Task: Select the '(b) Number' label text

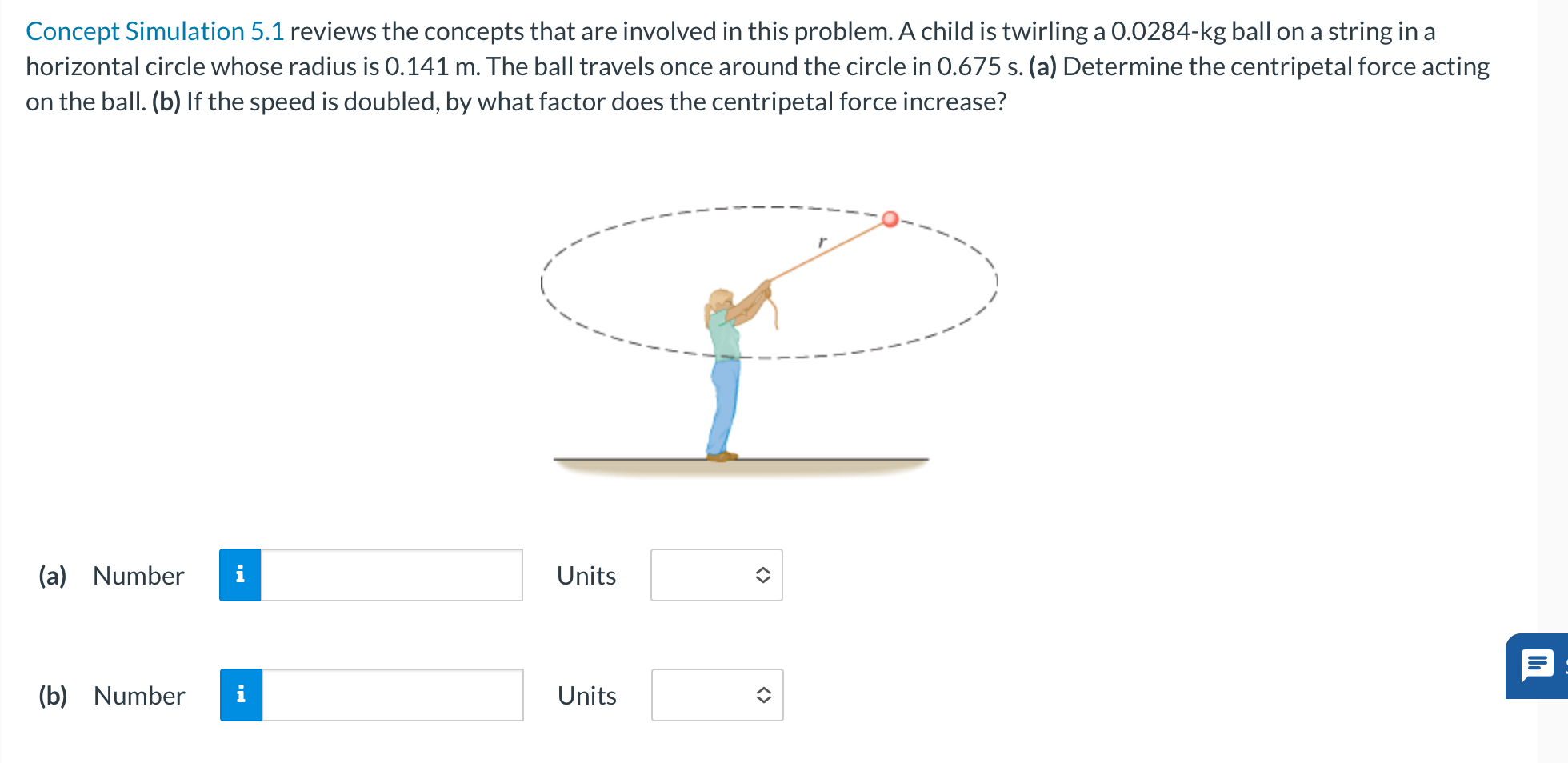Action: point(112,695)
